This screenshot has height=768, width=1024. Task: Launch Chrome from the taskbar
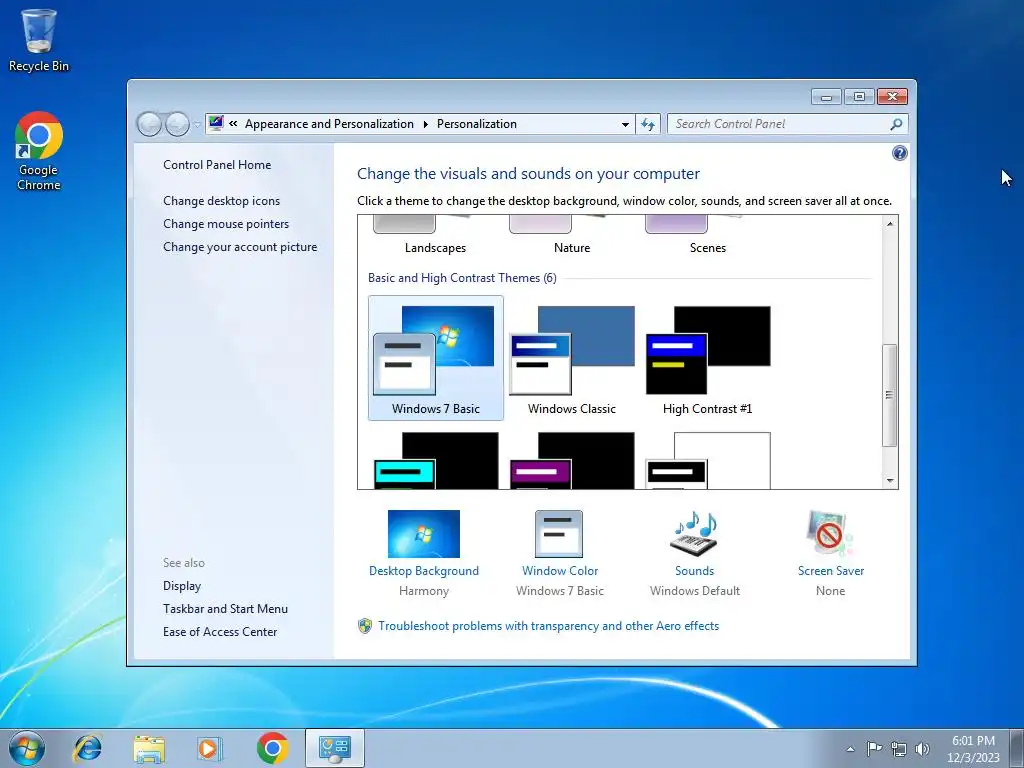(272, 748)
